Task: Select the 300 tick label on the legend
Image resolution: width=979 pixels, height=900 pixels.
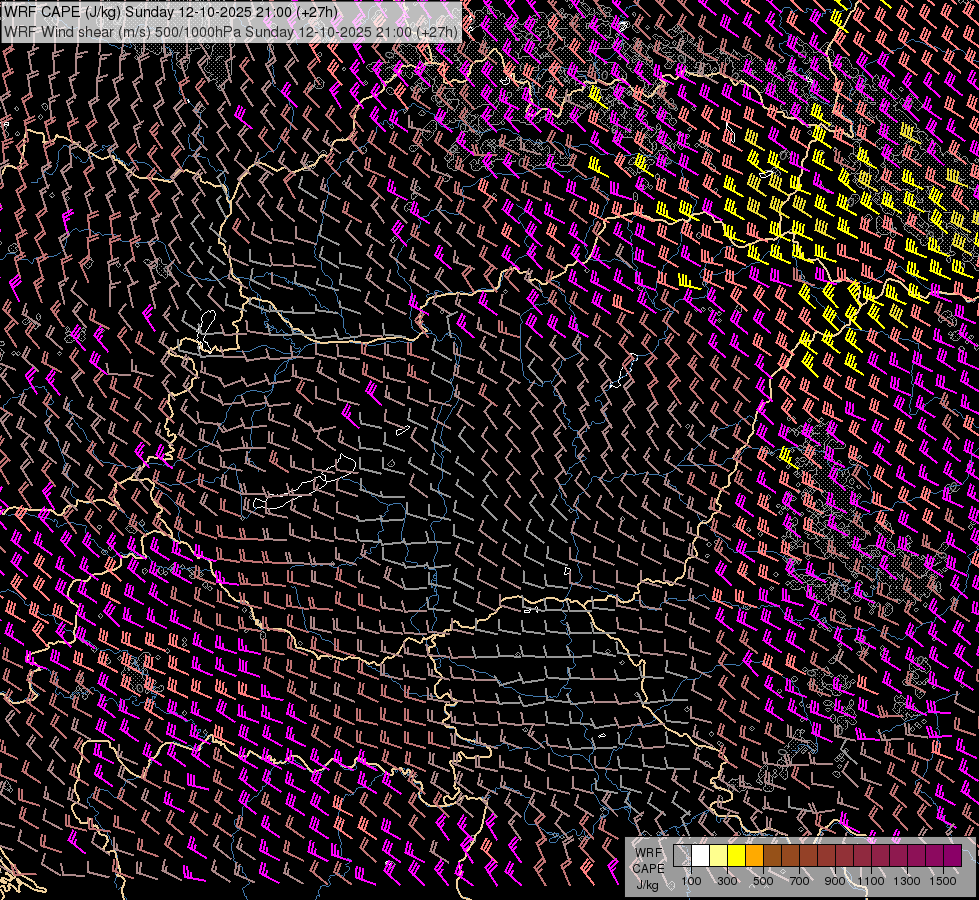Action: pos(727,881)
